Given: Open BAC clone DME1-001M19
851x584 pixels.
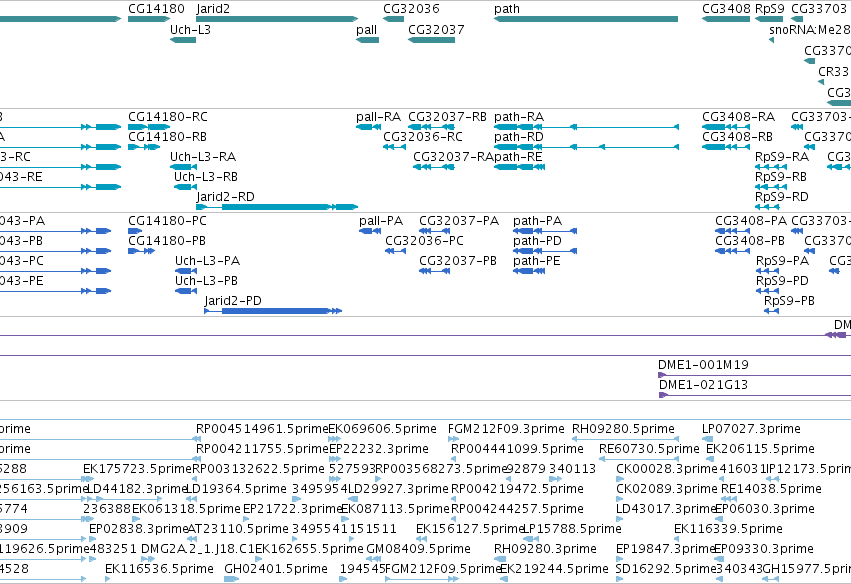Looking at the screenshot, I should pyautogui.click(x=703, y=365).
